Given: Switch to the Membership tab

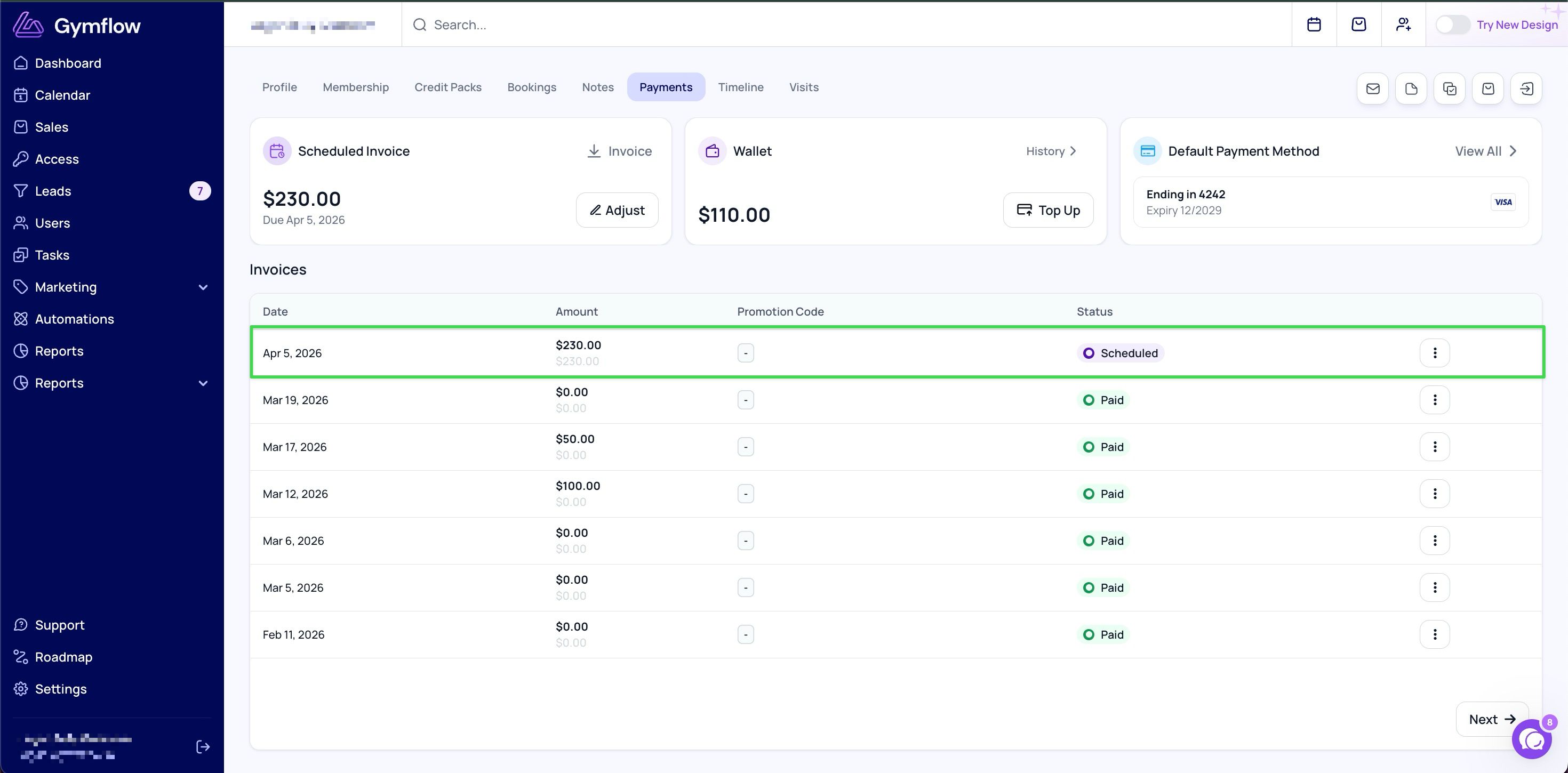Looking at the screenshot, I should tap(356, 87).
